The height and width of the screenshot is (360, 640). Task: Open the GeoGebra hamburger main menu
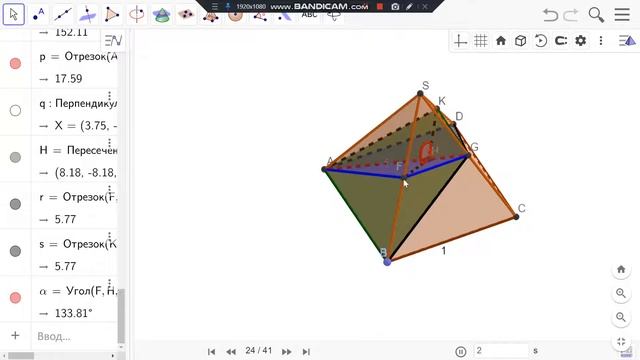coord(622,15)
